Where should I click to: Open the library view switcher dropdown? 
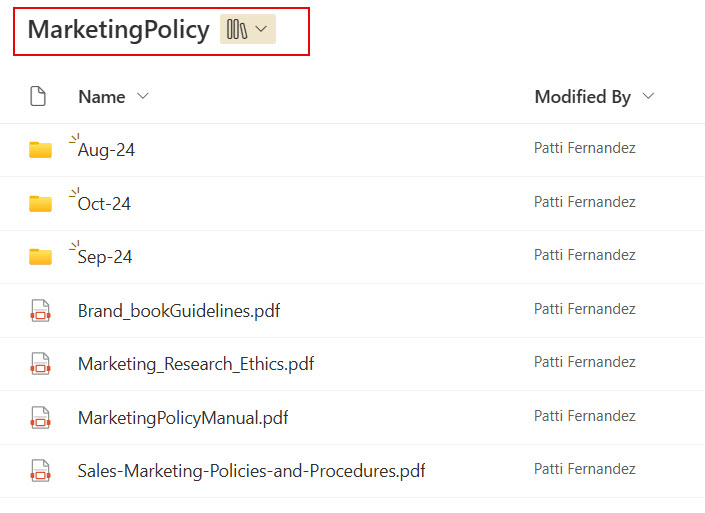(248, 30)
